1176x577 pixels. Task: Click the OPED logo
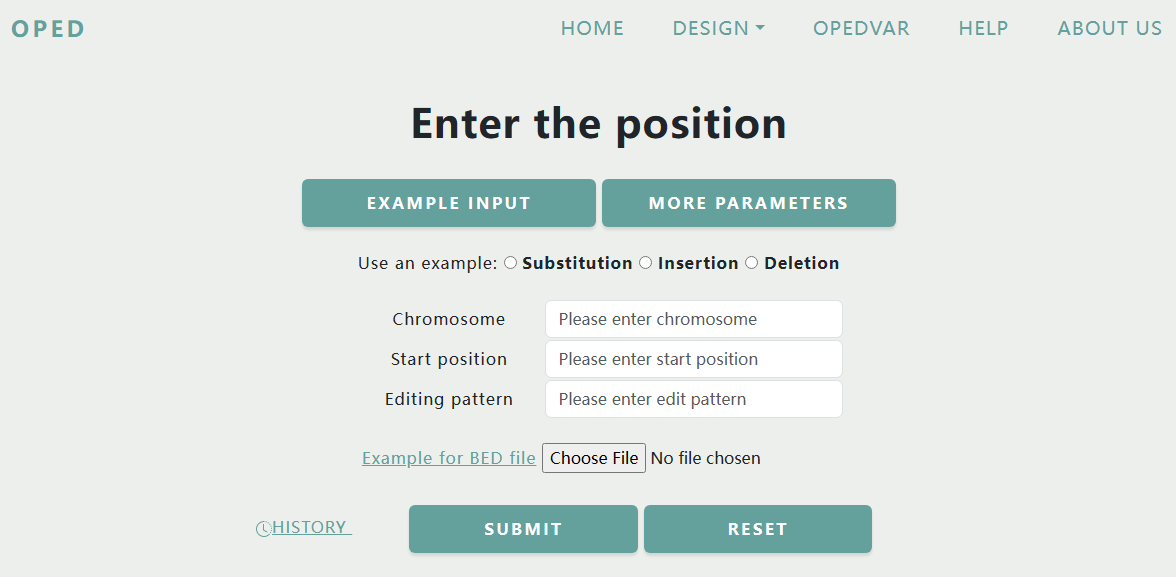pyautogui.click(x=48, y=29)
